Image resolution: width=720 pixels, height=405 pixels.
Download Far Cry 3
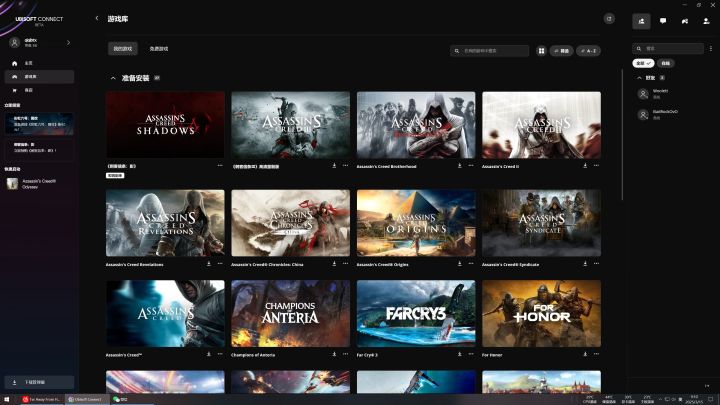pyautogui.click(x=459, y=354)
